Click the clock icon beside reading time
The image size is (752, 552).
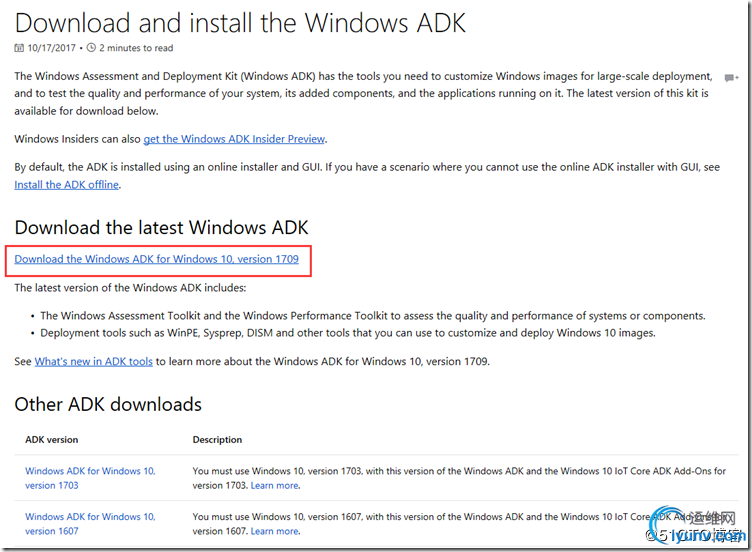pos(91,47)
